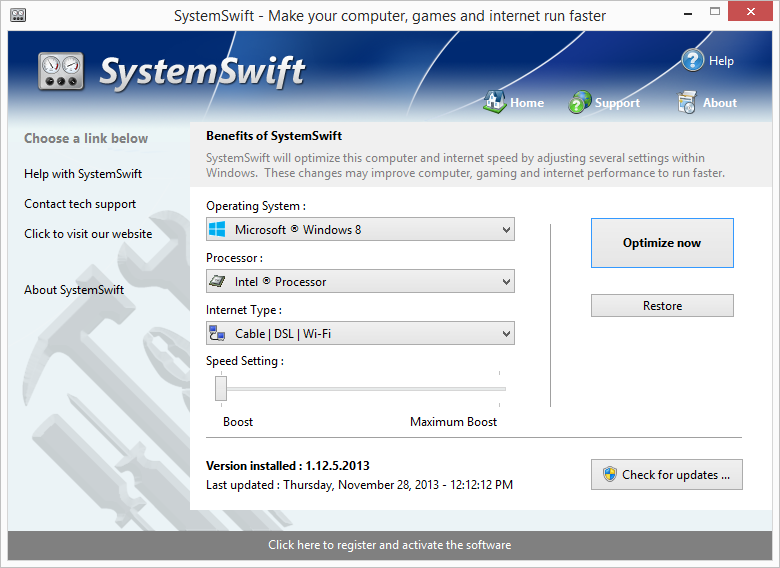Expand the Internet Type dropdown
Viewport: 780px width, 568px height.
coord(505,334)
